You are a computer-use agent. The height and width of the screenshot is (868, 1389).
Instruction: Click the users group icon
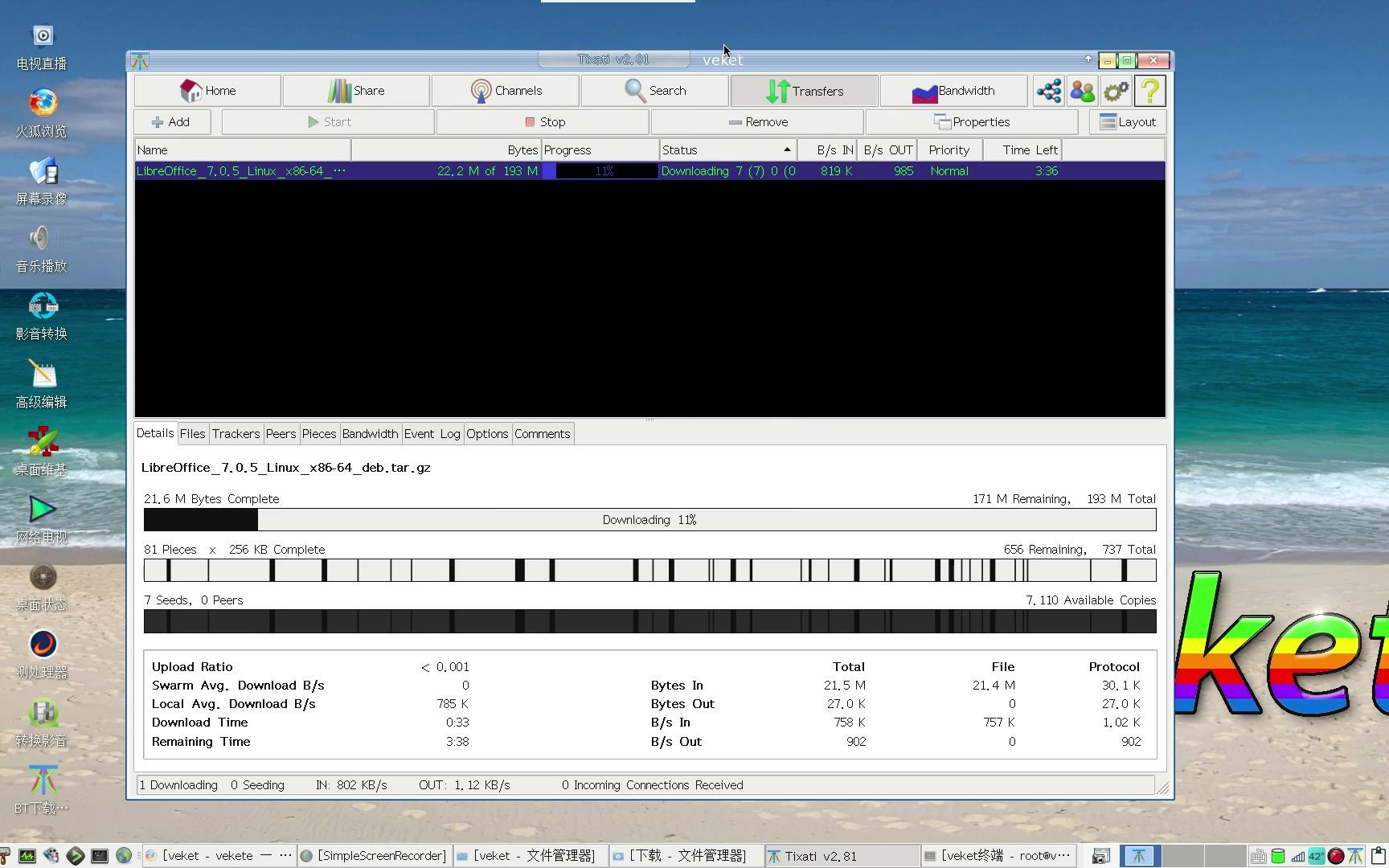[x=1083, y=91]
